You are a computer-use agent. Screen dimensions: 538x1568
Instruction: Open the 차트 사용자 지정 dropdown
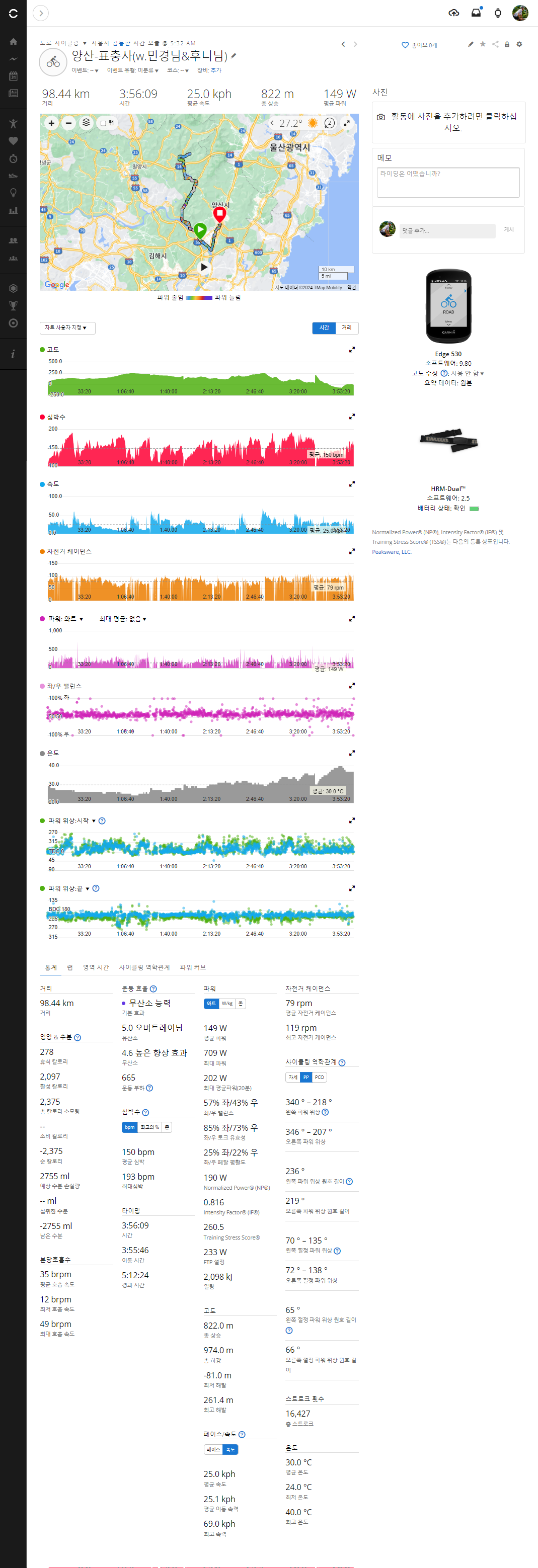67,328
